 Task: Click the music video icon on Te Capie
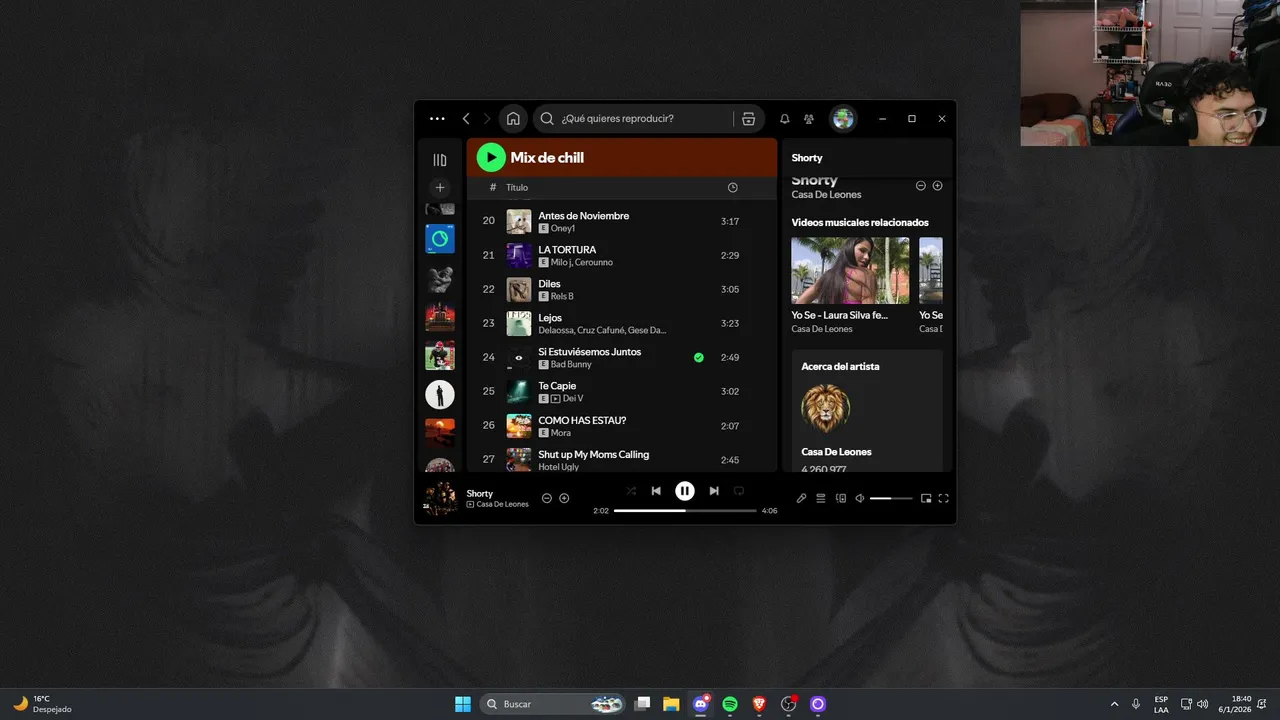[x=555, y=399]
